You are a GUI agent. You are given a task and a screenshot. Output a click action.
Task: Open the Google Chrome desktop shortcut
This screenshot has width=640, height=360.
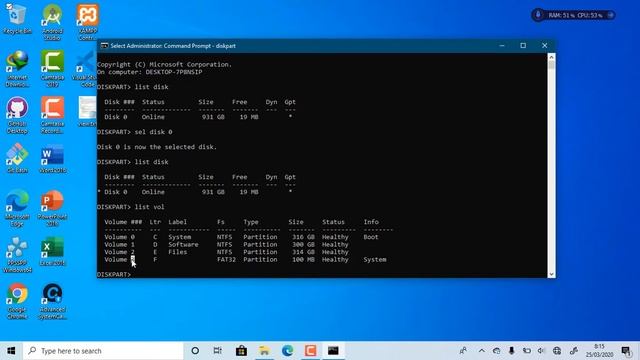[x=17, y=301]
